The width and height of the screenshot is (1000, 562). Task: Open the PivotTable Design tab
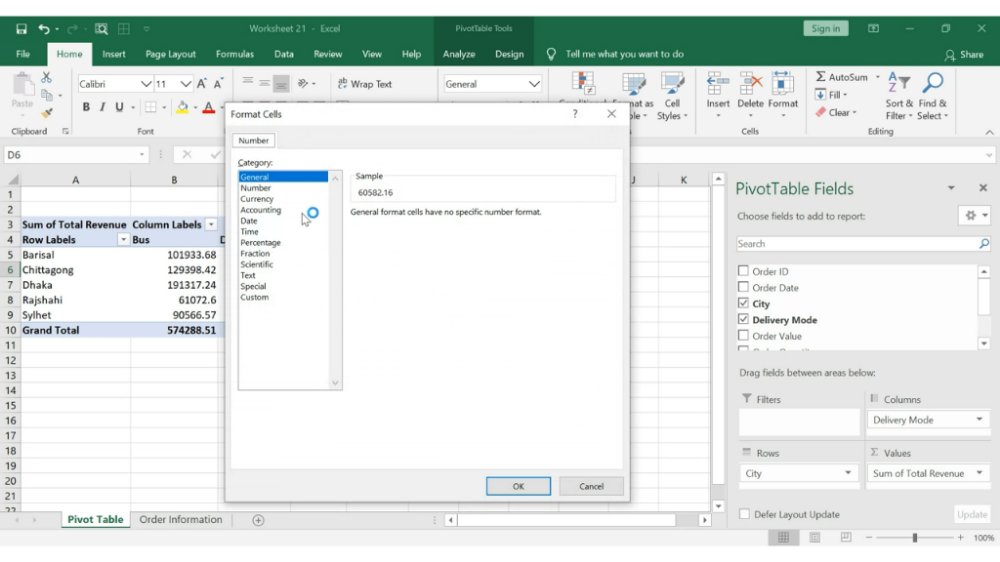pos(510,54)
